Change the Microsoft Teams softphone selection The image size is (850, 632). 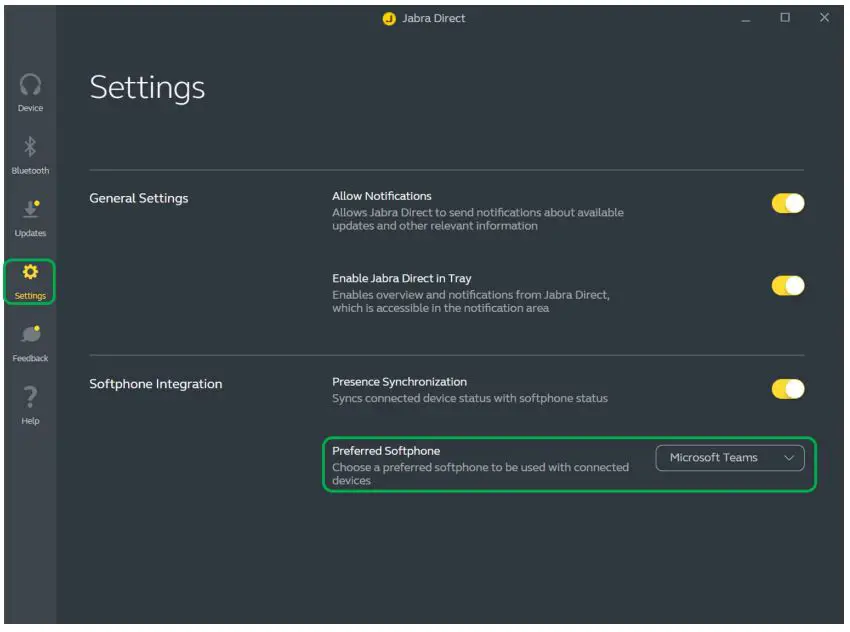click(729, 457)
